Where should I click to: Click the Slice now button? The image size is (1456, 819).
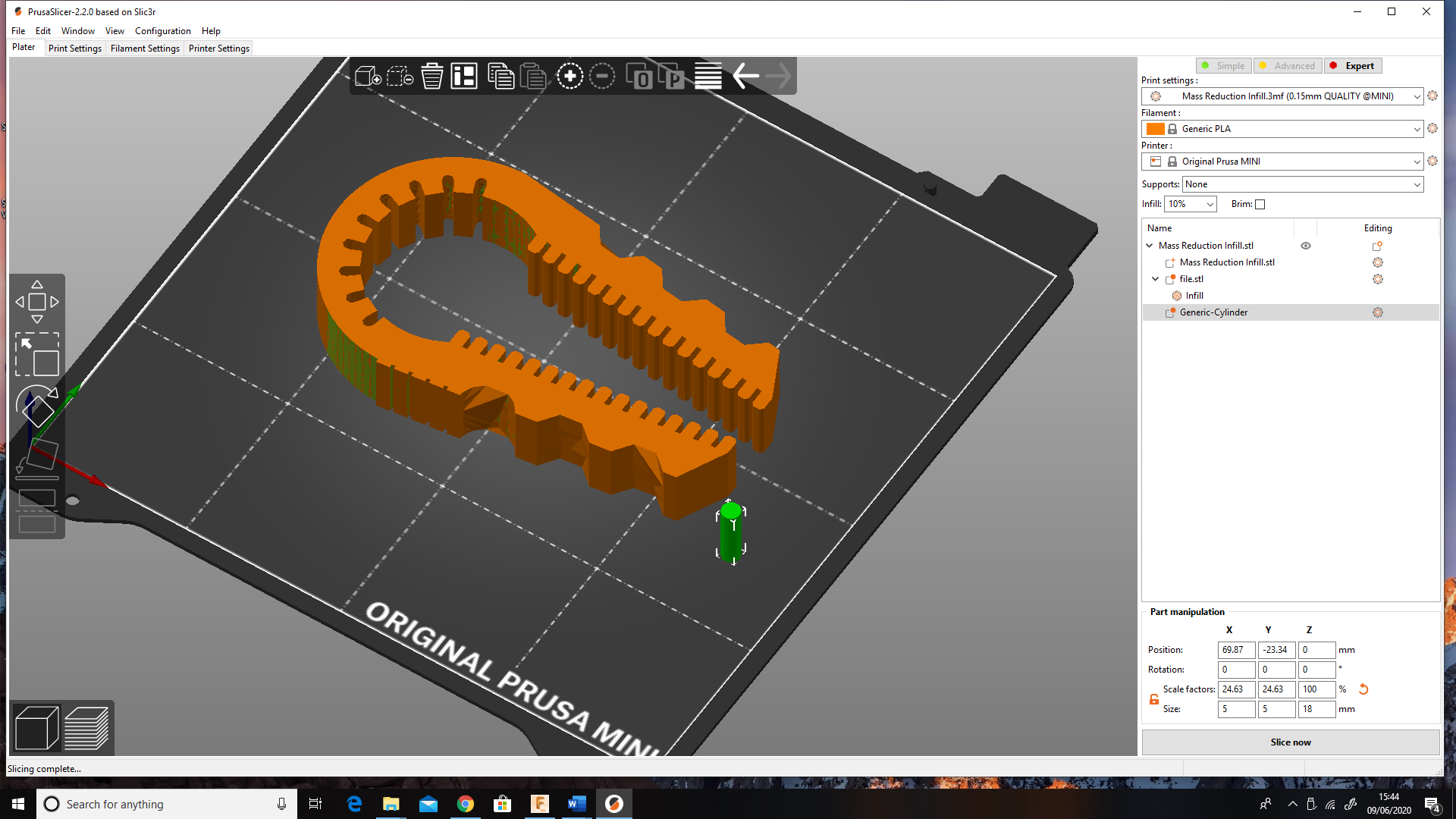[1291, 742]
